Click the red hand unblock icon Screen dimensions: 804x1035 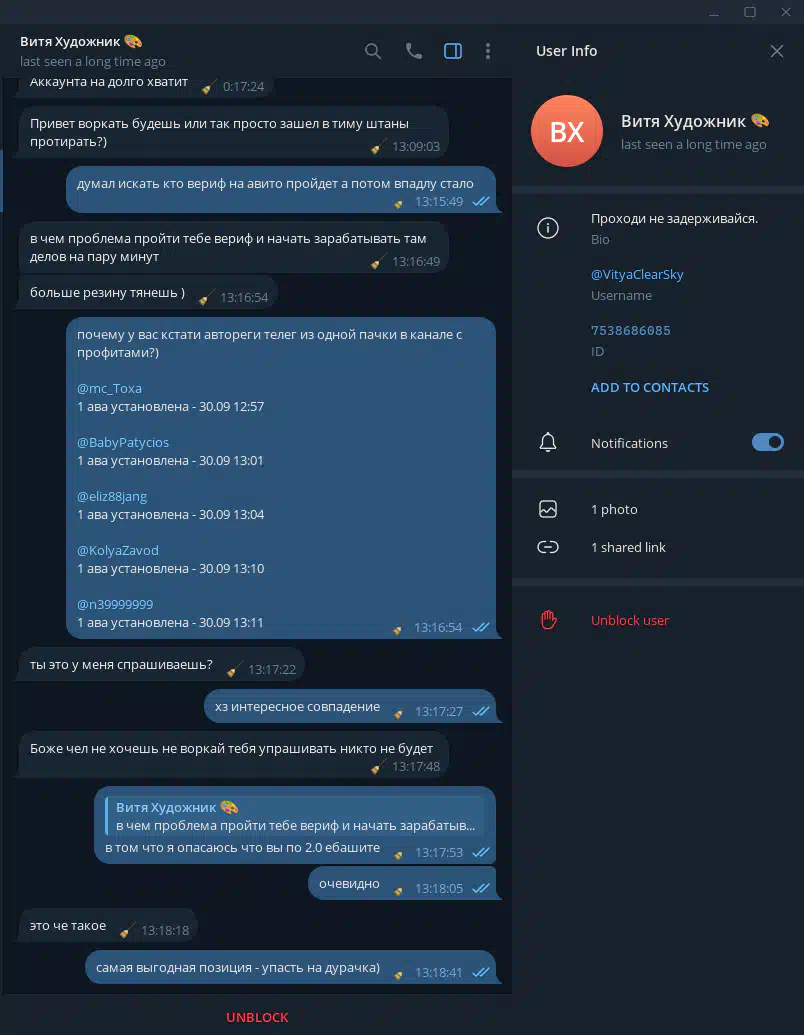pyautogui.click(x=549, y=620)
